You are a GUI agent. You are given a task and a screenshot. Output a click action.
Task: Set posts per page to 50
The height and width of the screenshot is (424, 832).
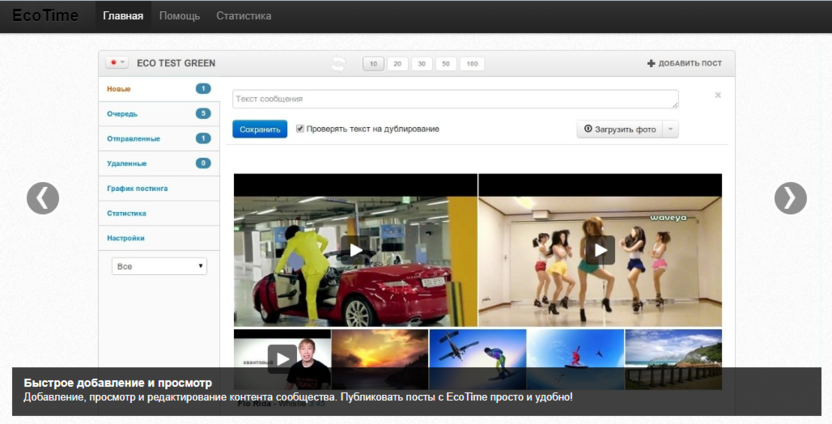(446, 64)
